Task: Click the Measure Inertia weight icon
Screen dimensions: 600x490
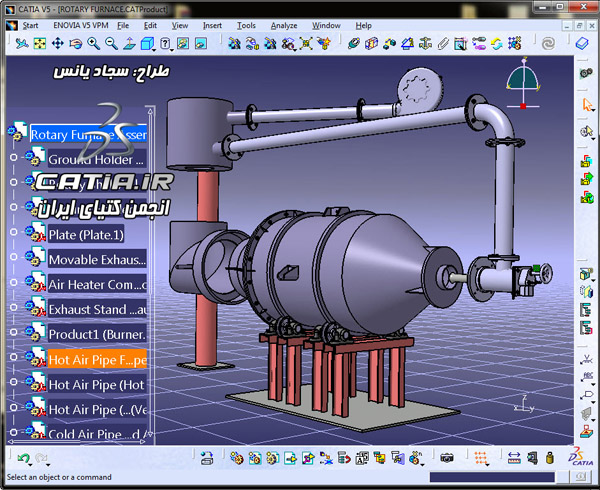Action: pyautogui.click(x=550, y=457)
